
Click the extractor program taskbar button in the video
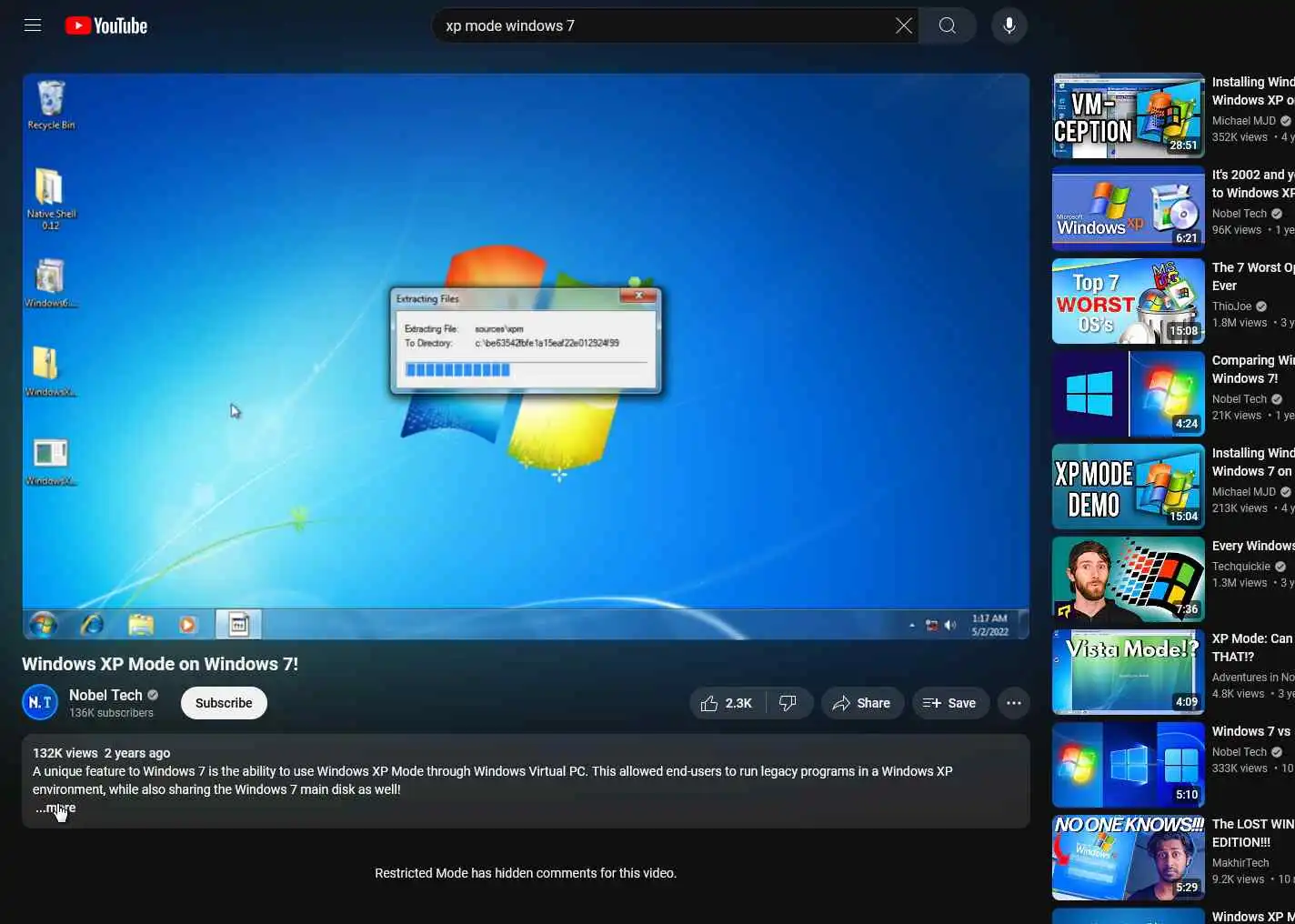(x=238, y=625)
